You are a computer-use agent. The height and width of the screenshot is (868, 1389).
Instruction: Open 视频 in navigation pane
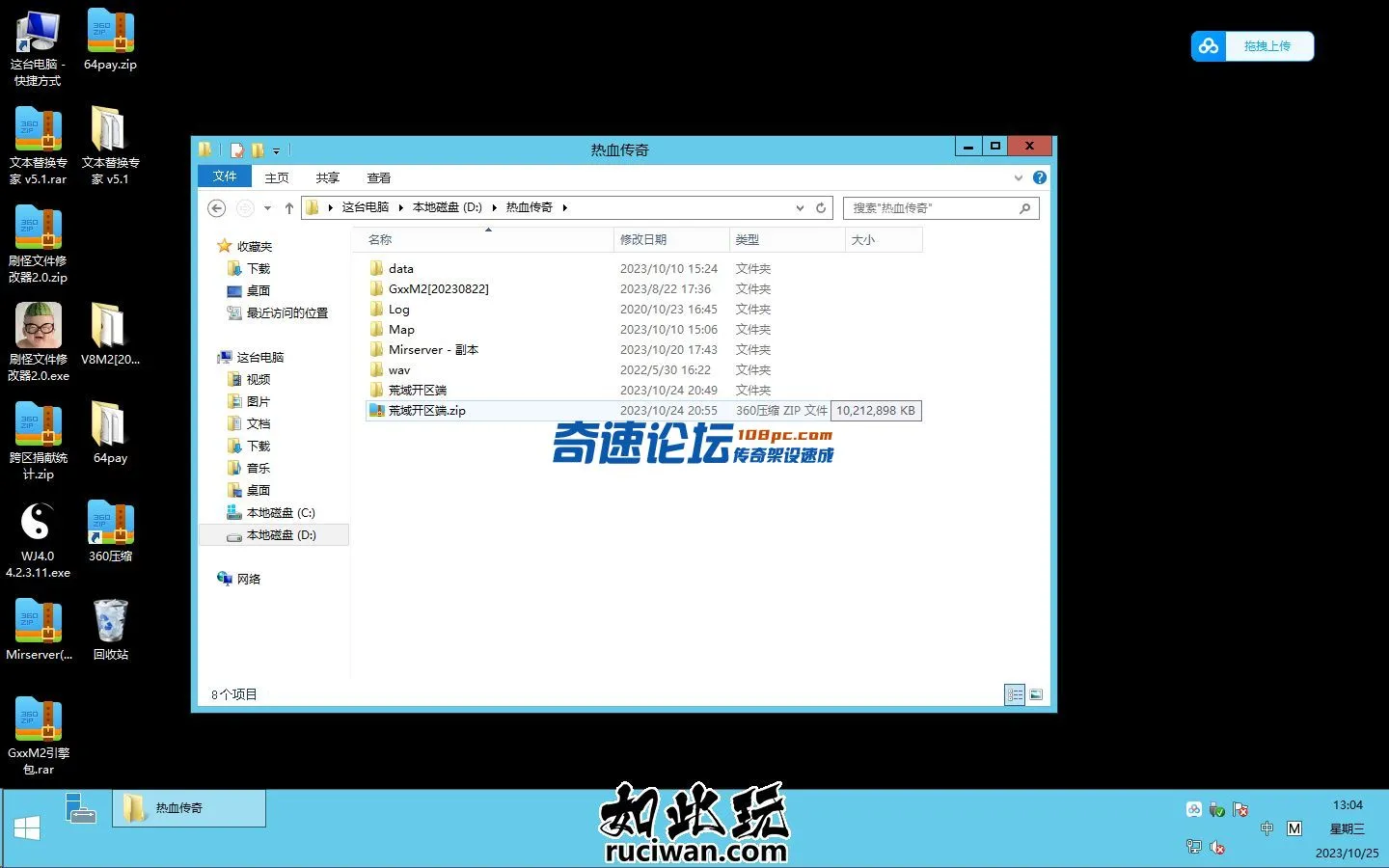click(x=249, y=380)
